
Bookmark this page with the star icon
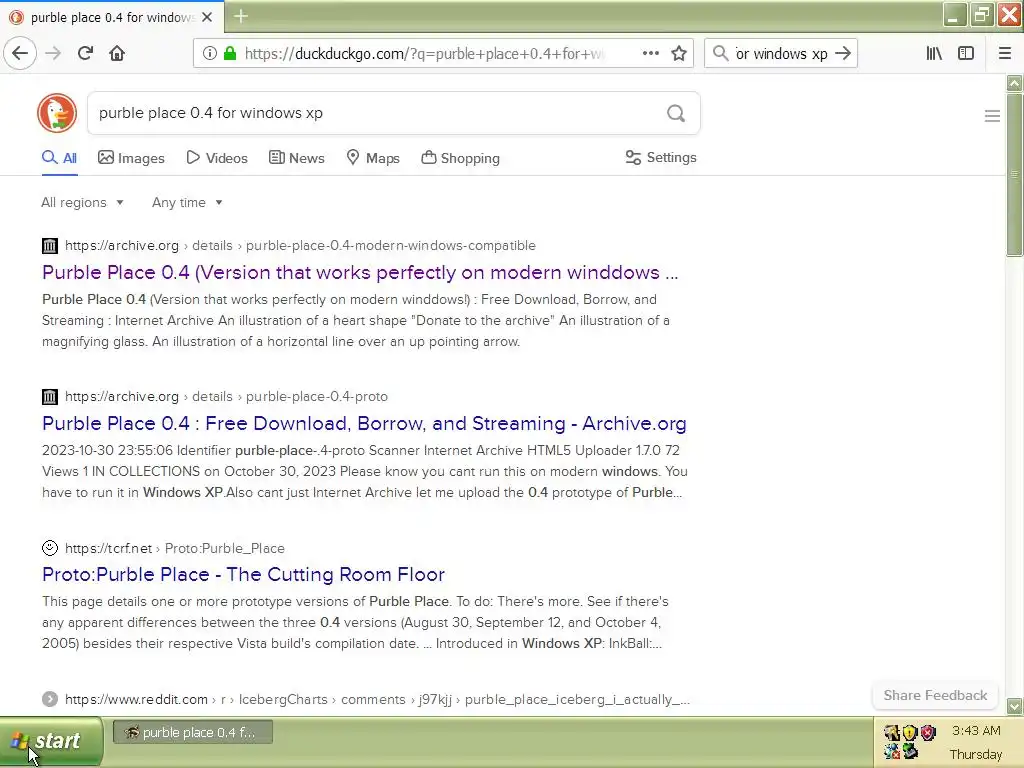coord(679,53)
